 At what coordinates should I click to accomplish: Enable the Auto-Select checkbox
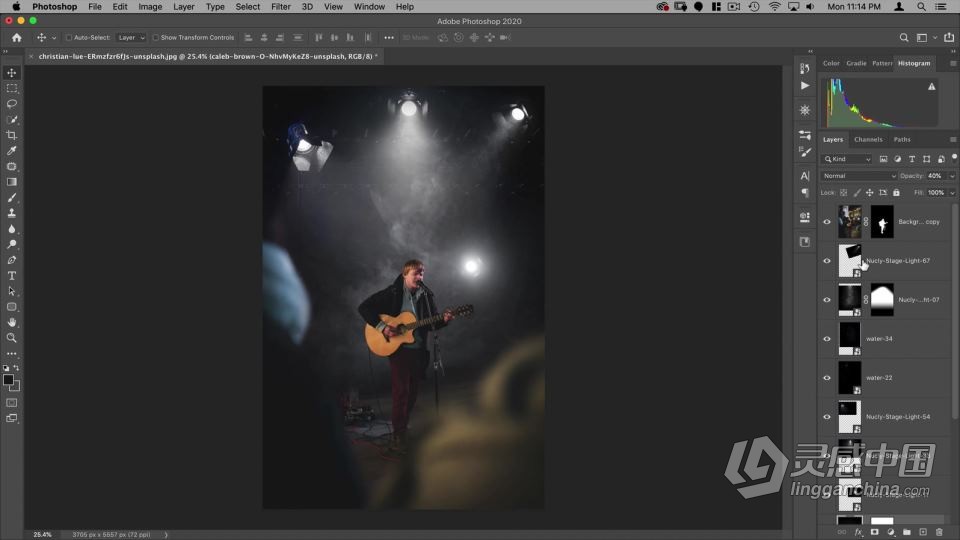coord(69,38)
